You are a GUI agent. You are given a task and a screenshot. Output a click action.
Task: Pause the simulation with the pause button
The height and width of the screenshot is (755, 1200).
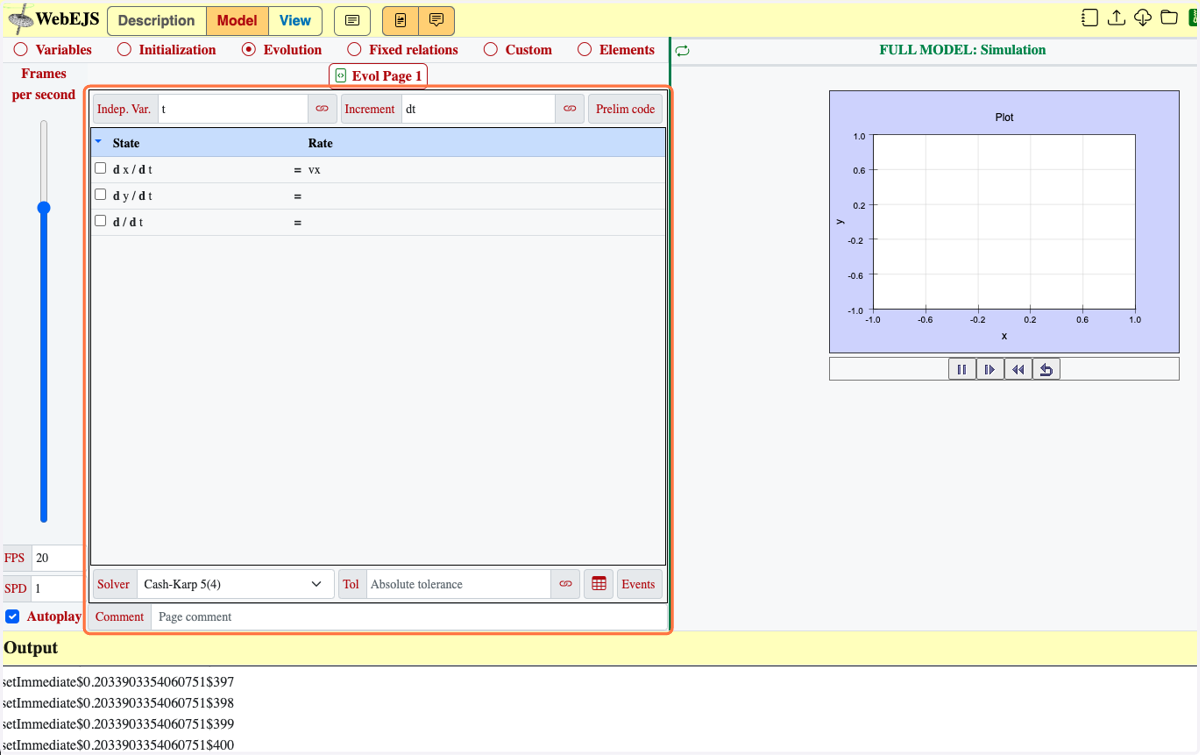point(962,369)
